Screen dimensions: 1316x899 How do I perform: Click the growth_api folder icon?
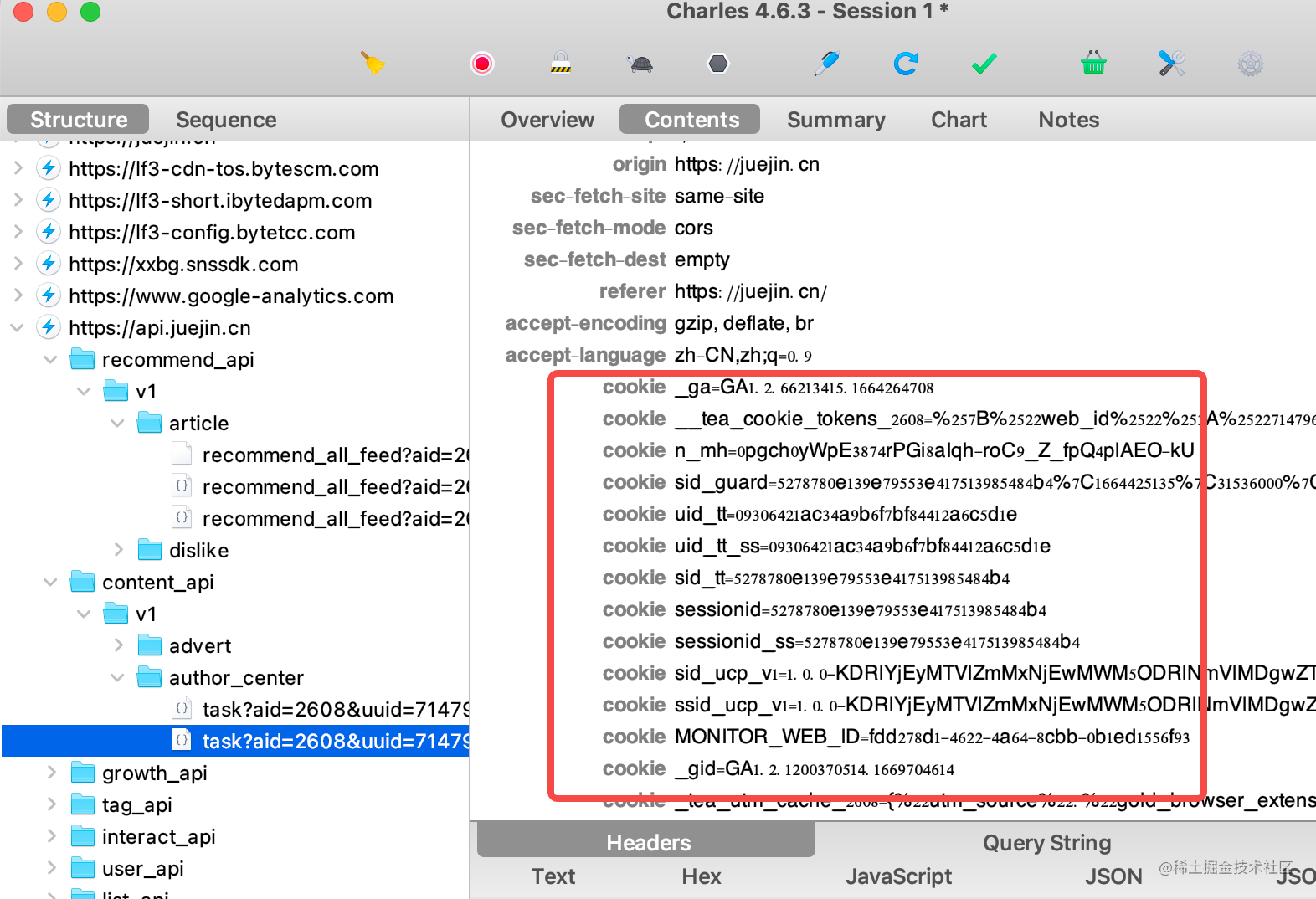click(82, 773)
